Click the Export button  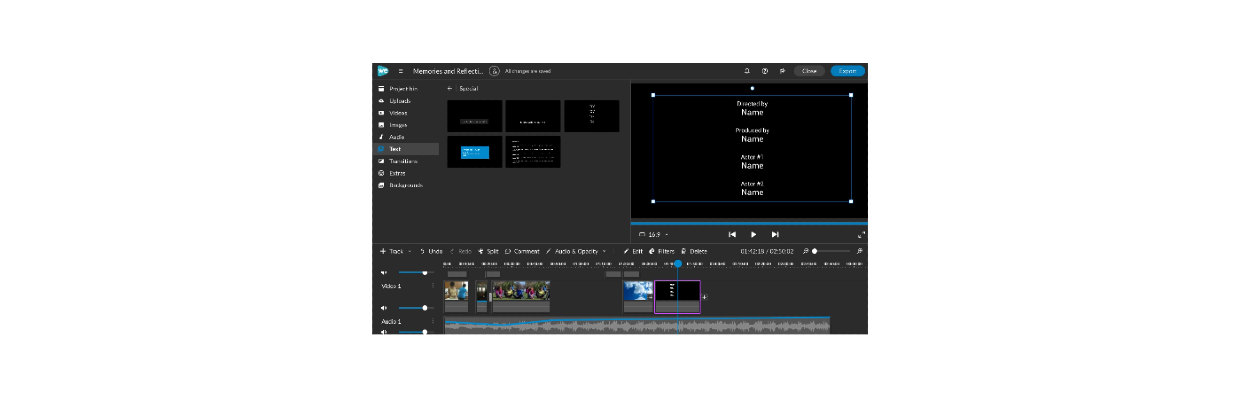[847, 71]
